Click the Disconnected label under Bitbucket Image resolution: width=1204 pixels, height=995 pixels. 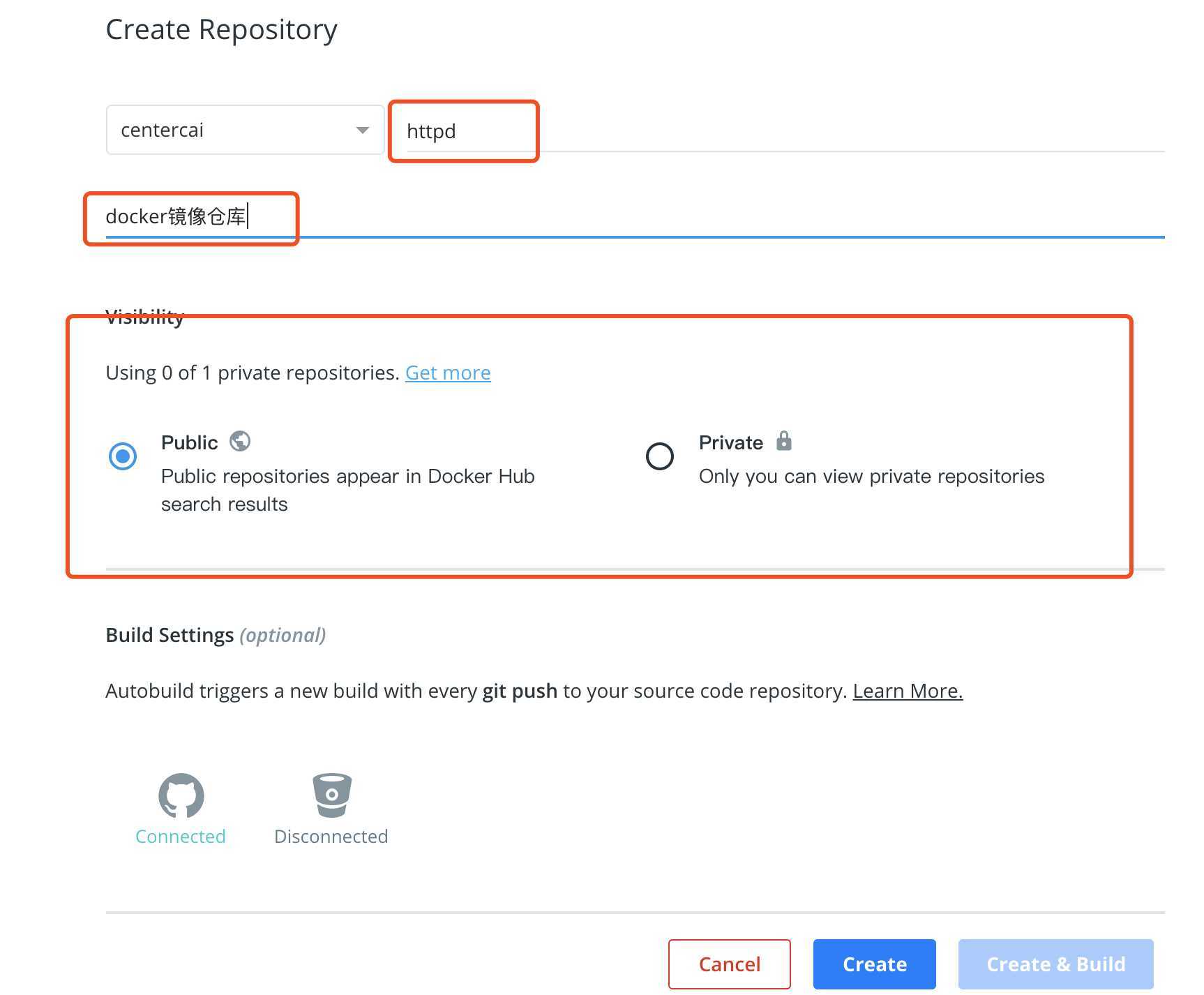pyautogui.click(x=331, y=836)
